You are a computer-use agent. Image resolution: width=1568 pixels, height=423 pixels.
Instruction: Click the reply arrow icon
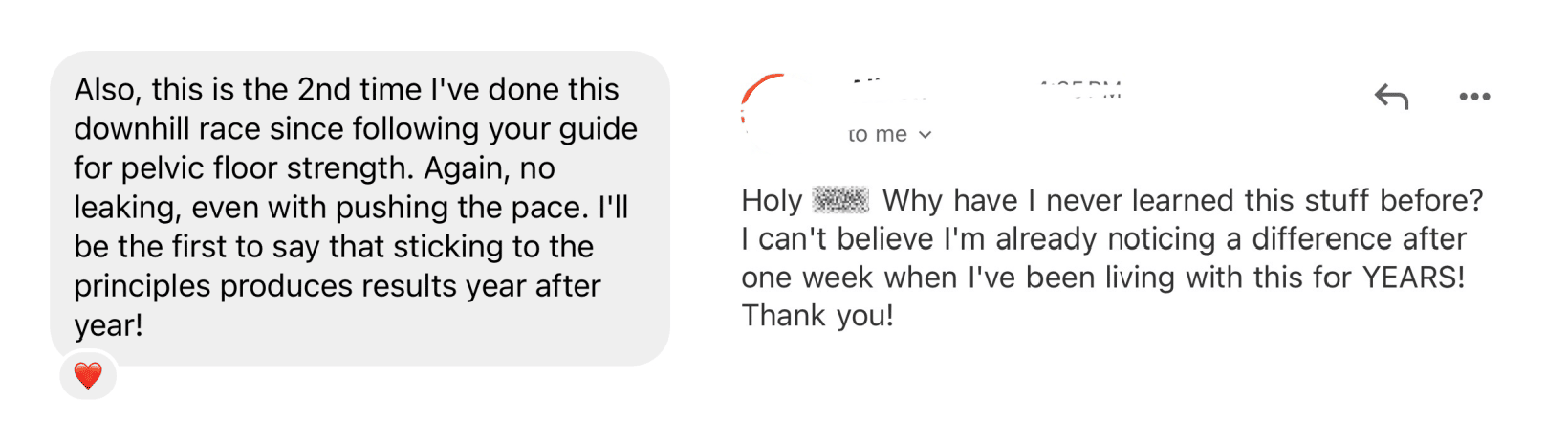pyautogui.click(x=1391, y=96)
